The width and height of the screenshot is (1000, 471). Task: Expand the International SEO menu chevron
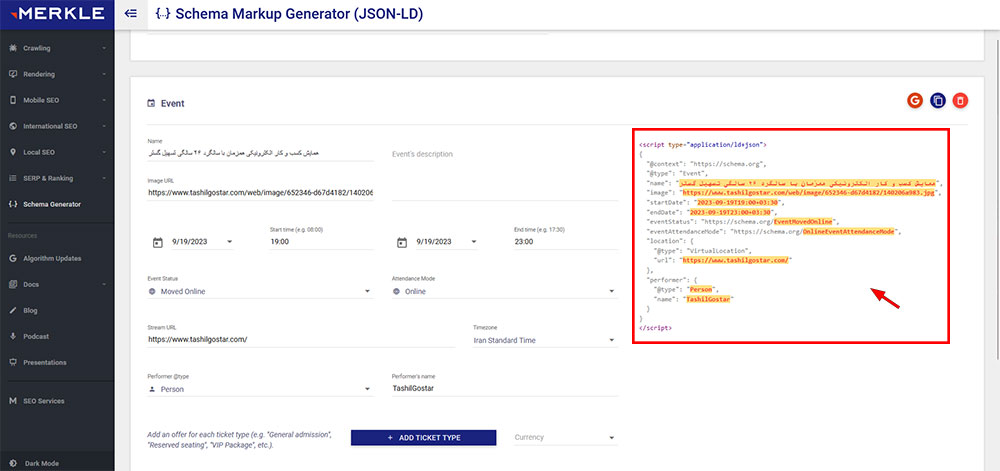[103, 126]
